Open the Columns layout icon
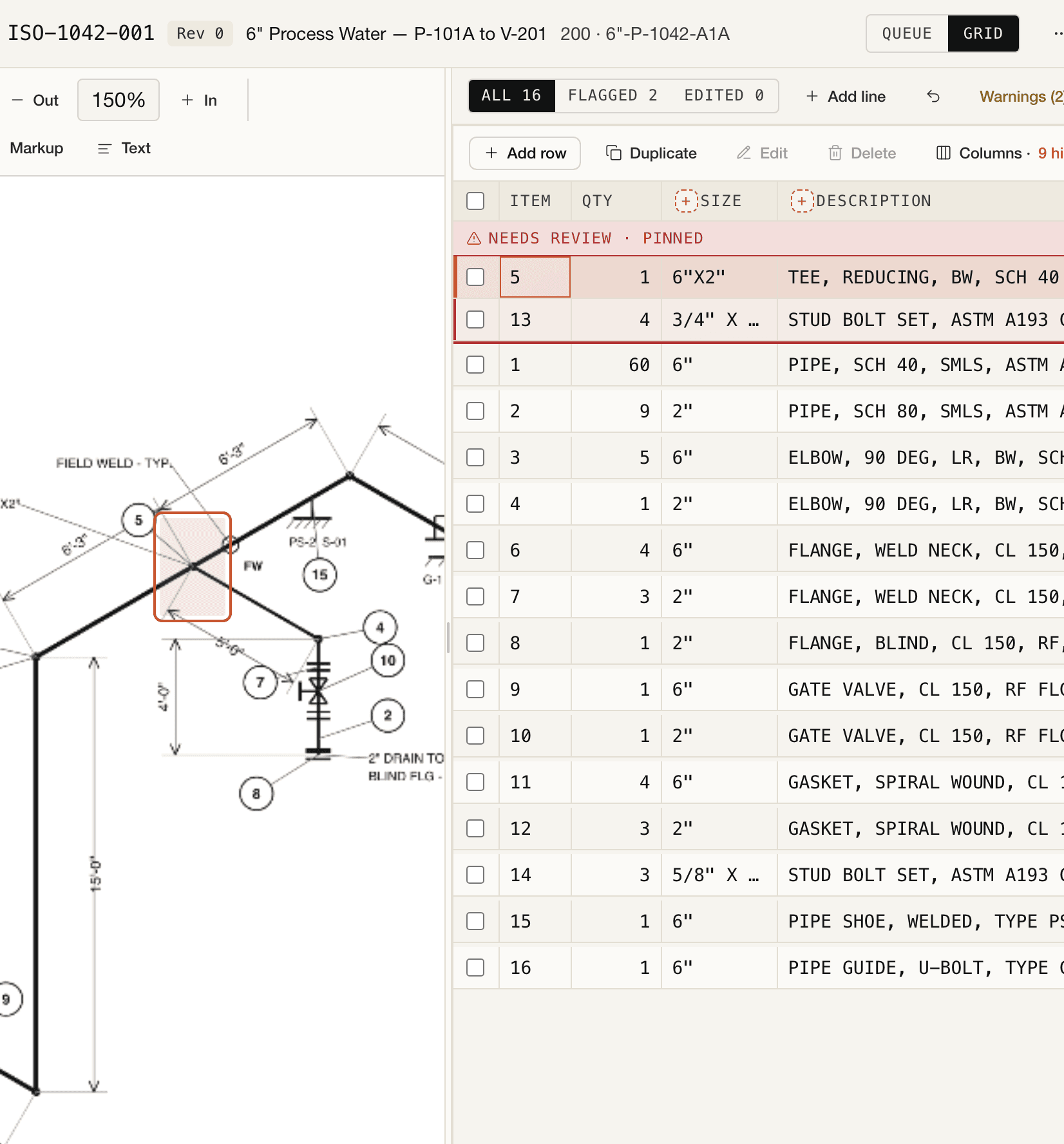The width and height of the screenshot is (1064, 1144). (944, 153)
